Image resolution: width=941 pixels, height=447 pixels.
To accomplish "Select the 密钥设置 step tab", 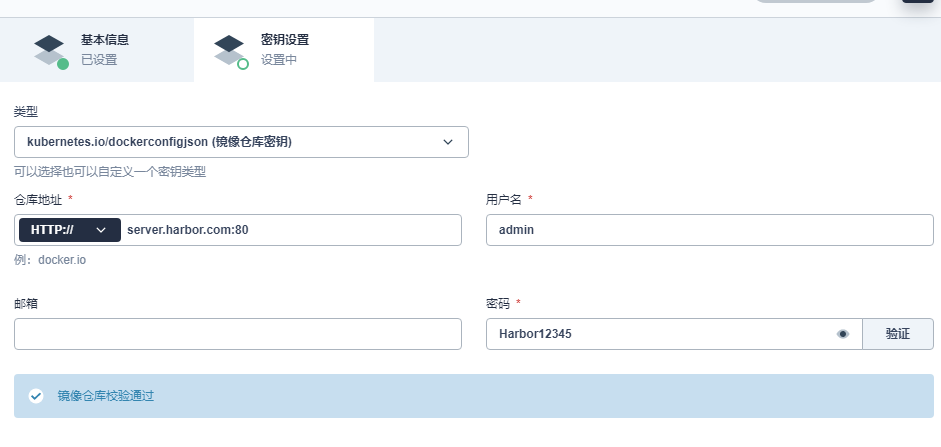I will (x=284, y=49).
